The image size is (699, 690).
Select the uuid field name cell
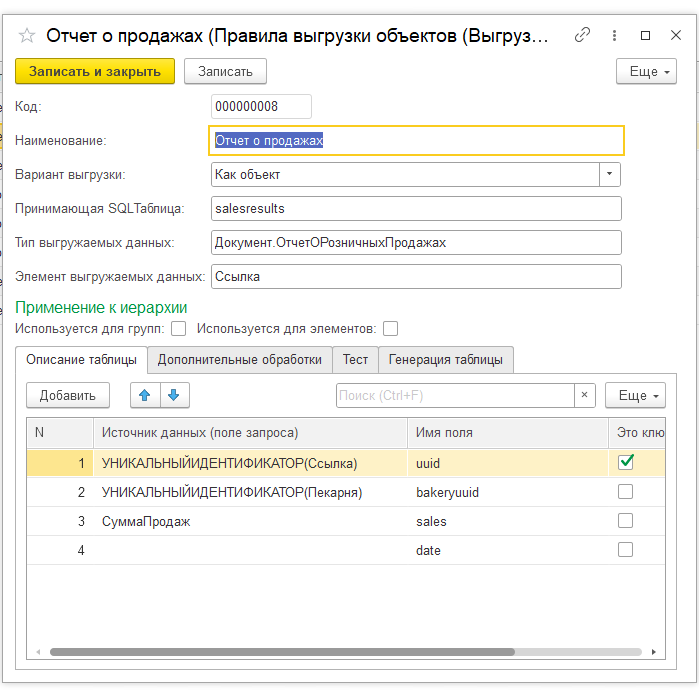point(508,463)
